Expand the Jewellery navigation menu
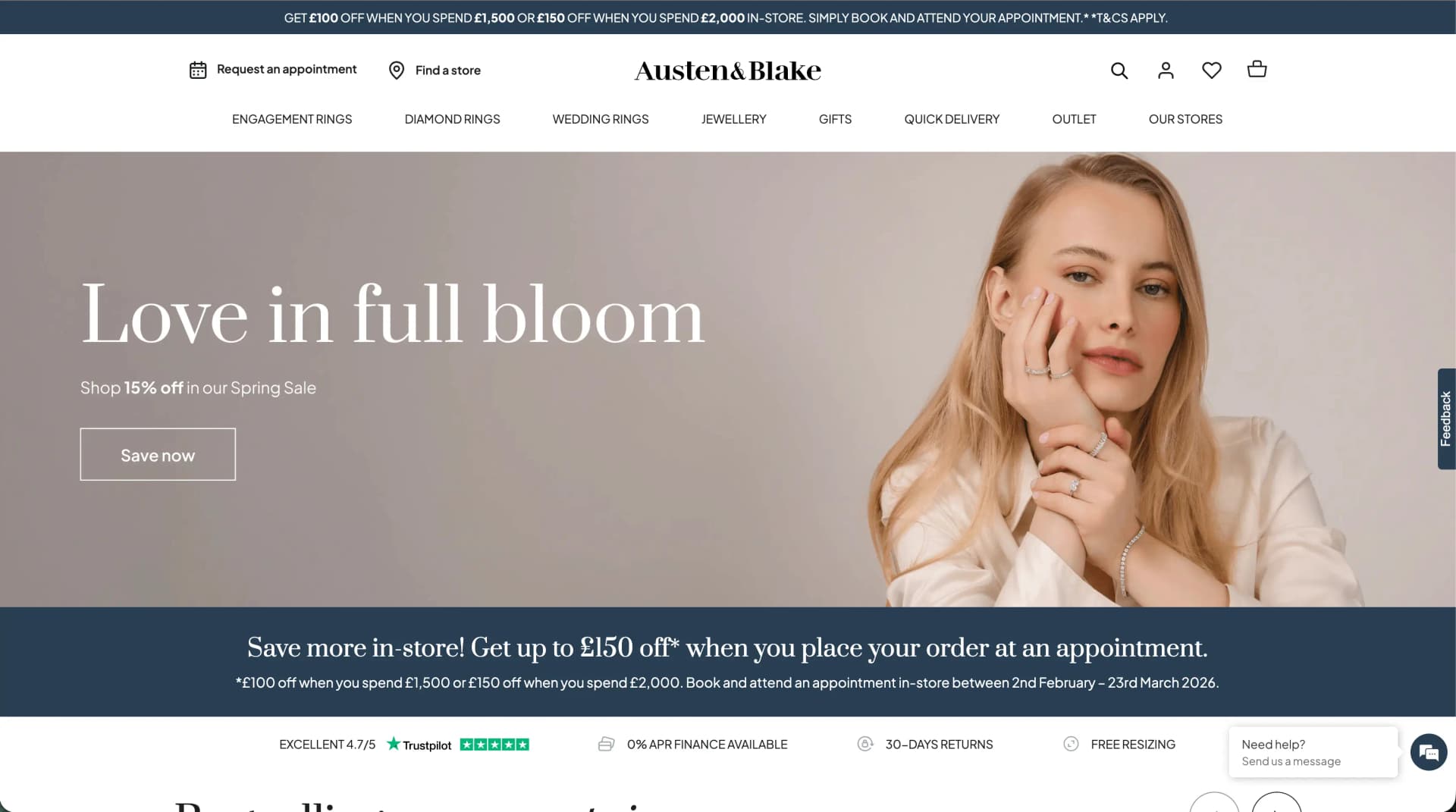Viewport: 1456px width, 812px height. point(733,119)
